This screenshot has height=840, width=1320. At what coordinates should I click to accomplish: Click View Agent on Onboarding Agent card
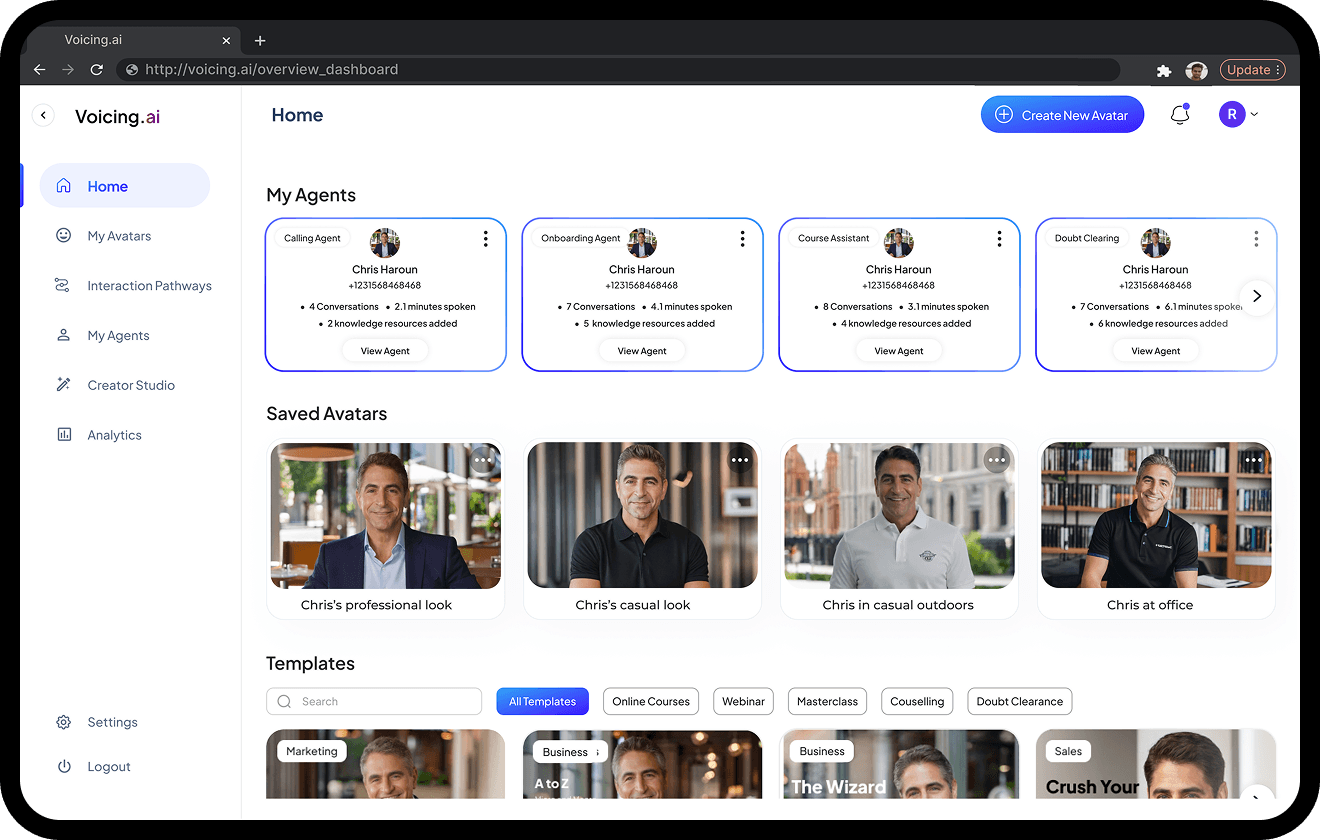click(x=642, y=351)
